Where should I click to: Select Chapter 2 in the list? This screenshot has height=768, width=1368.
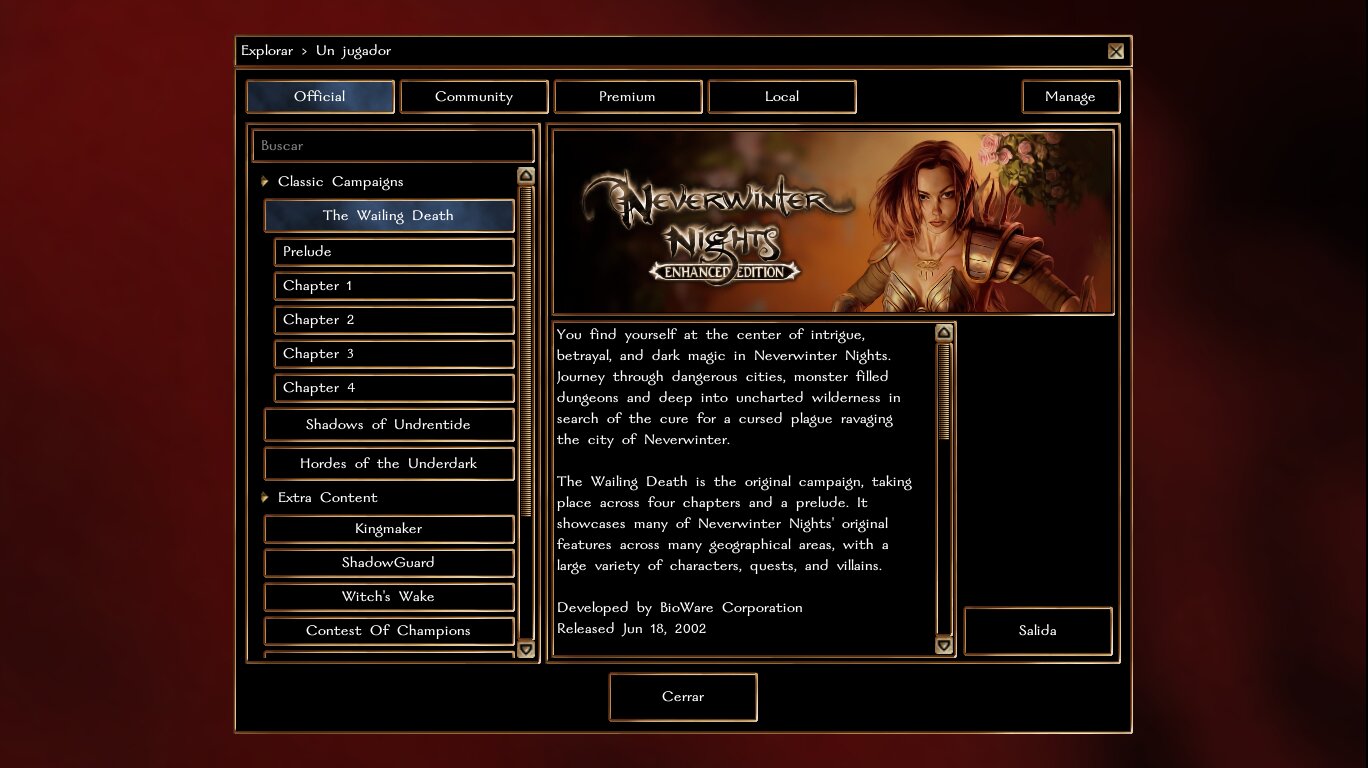point(394,320)
